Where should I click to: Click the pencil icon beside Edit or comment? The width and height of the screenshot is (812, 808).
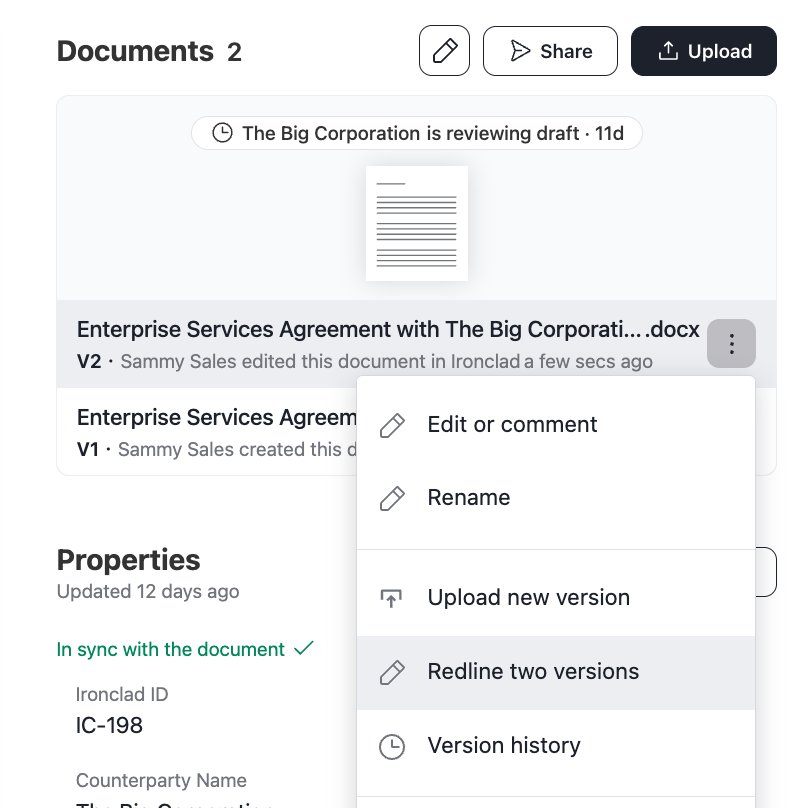point(392,425)
